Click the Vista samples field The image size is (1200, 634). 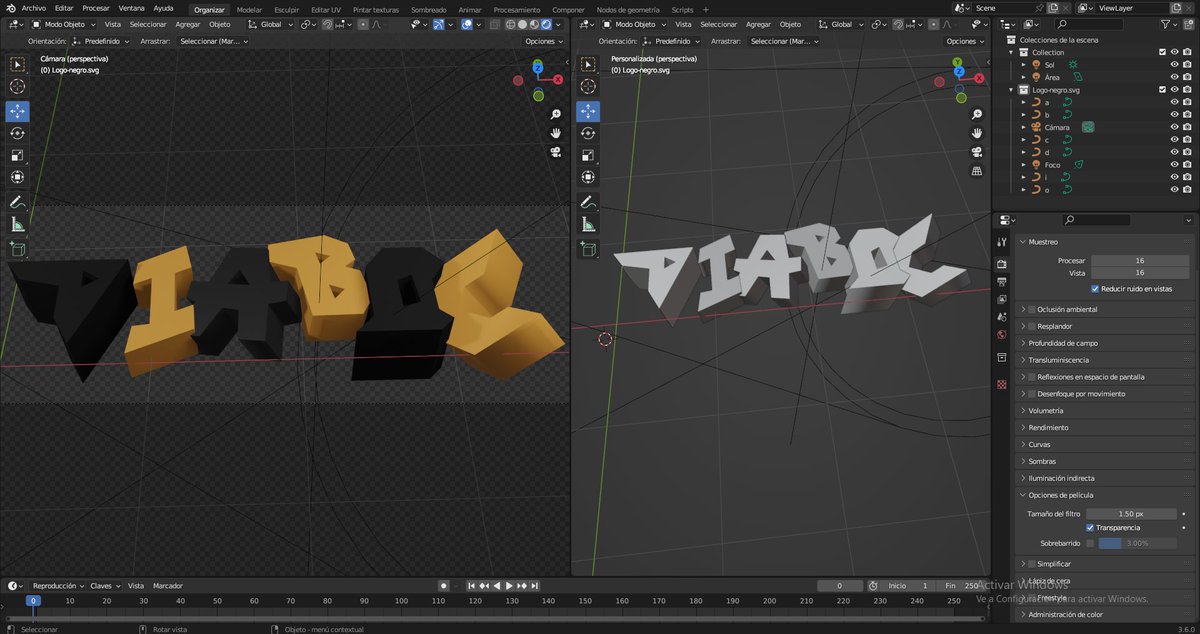[x=1139, y=272]
